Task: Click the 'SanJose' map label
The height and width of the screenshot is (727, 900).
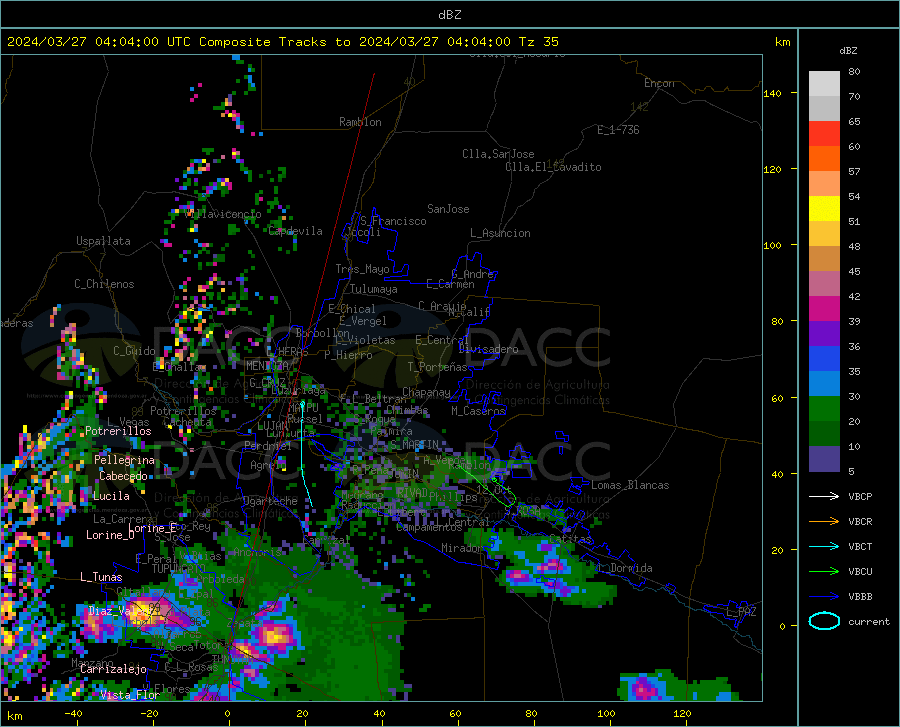Action: tap(448, 209)
